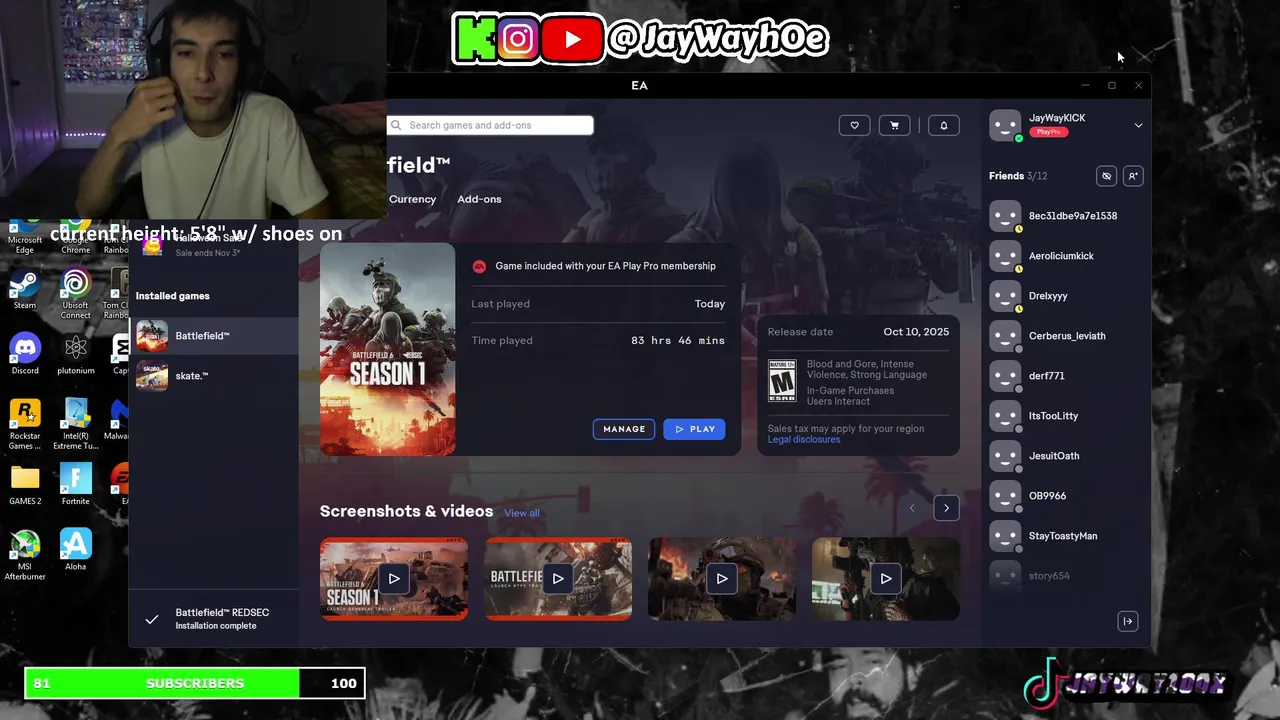Click the search magnifier icon
1280x720 pixels.
[396, 125]
